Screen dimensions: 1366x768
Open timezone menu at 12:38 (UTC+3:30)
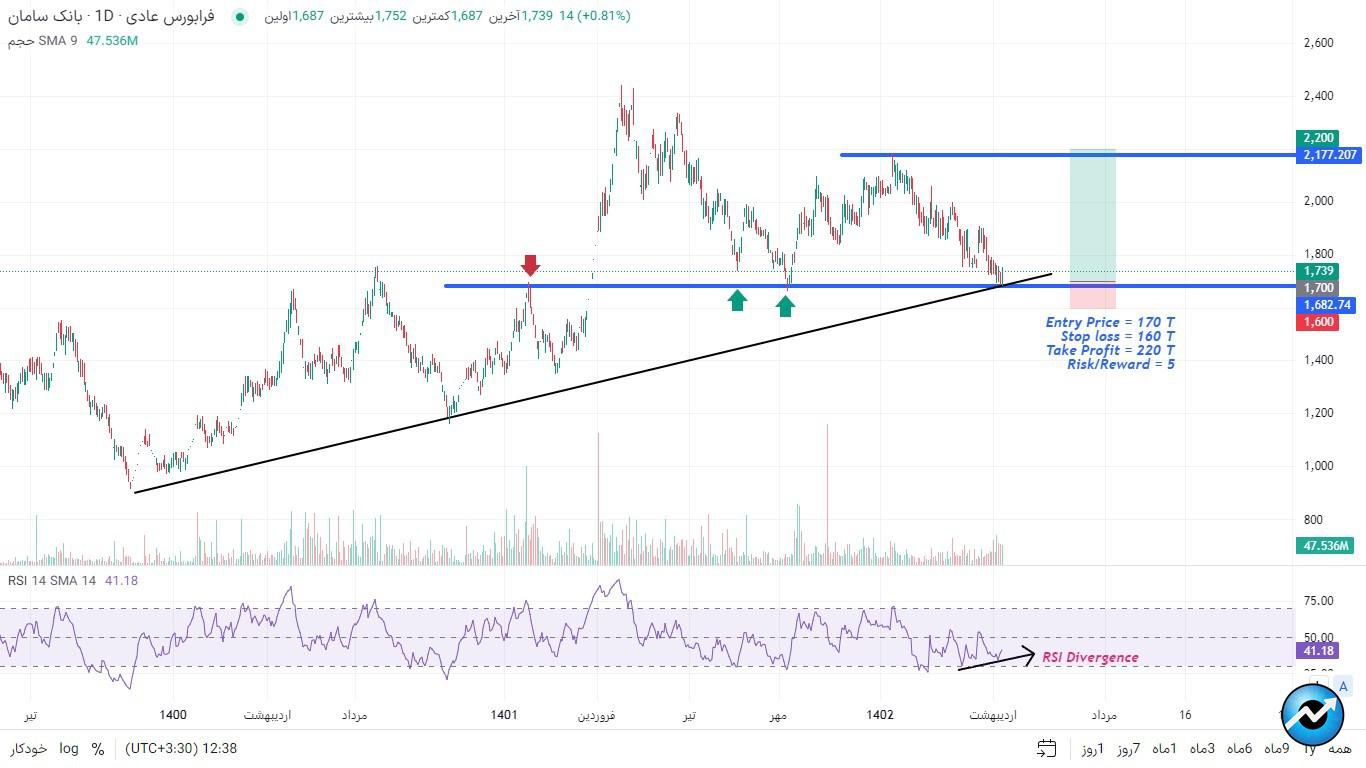(x=181, y=748)
